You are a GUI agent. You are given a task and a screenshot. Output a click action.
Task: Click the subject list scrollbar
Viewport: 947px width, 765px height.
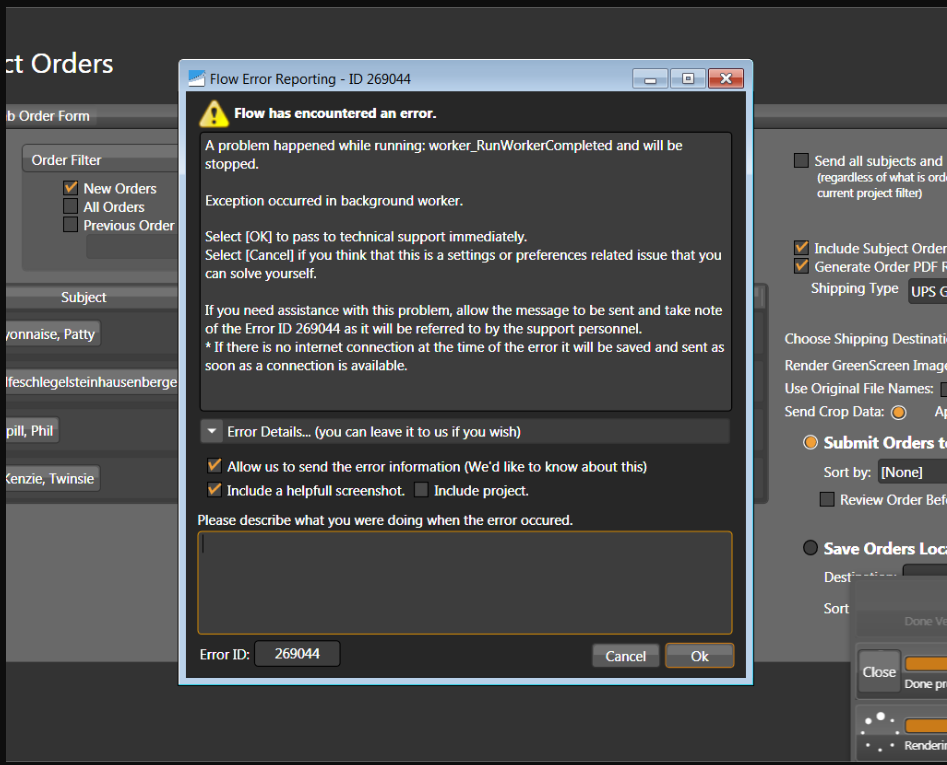click(x=761, y=392)
